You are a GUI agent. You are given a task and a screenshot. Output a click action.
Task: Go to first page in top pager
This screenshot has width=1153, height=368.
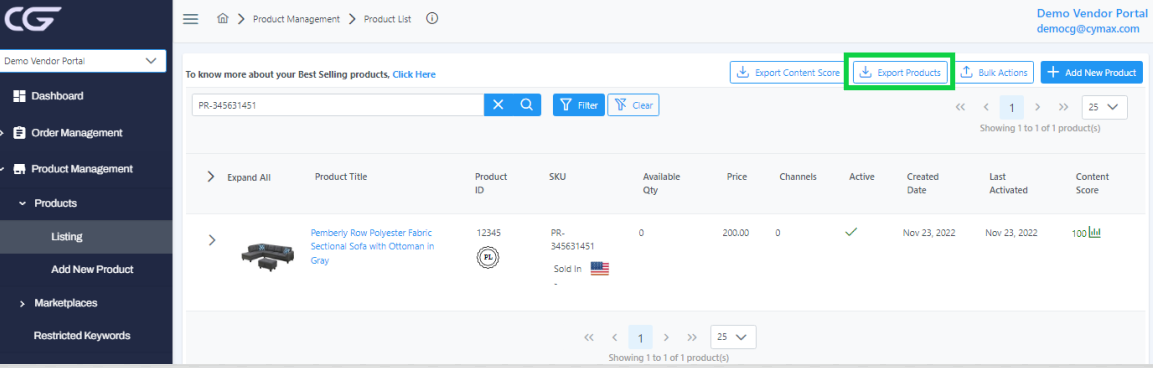(960, 107)
